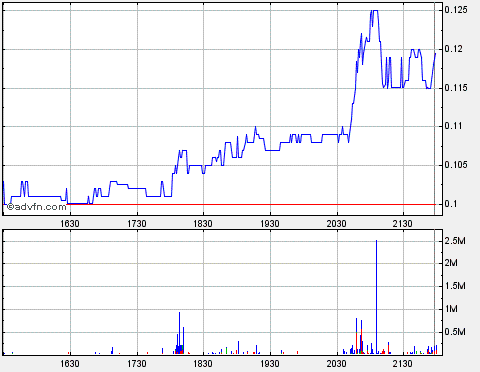The height and width of the screenshot is (372, 480).
Task: Click the 1.5M volume axis label
Action: 455,286
